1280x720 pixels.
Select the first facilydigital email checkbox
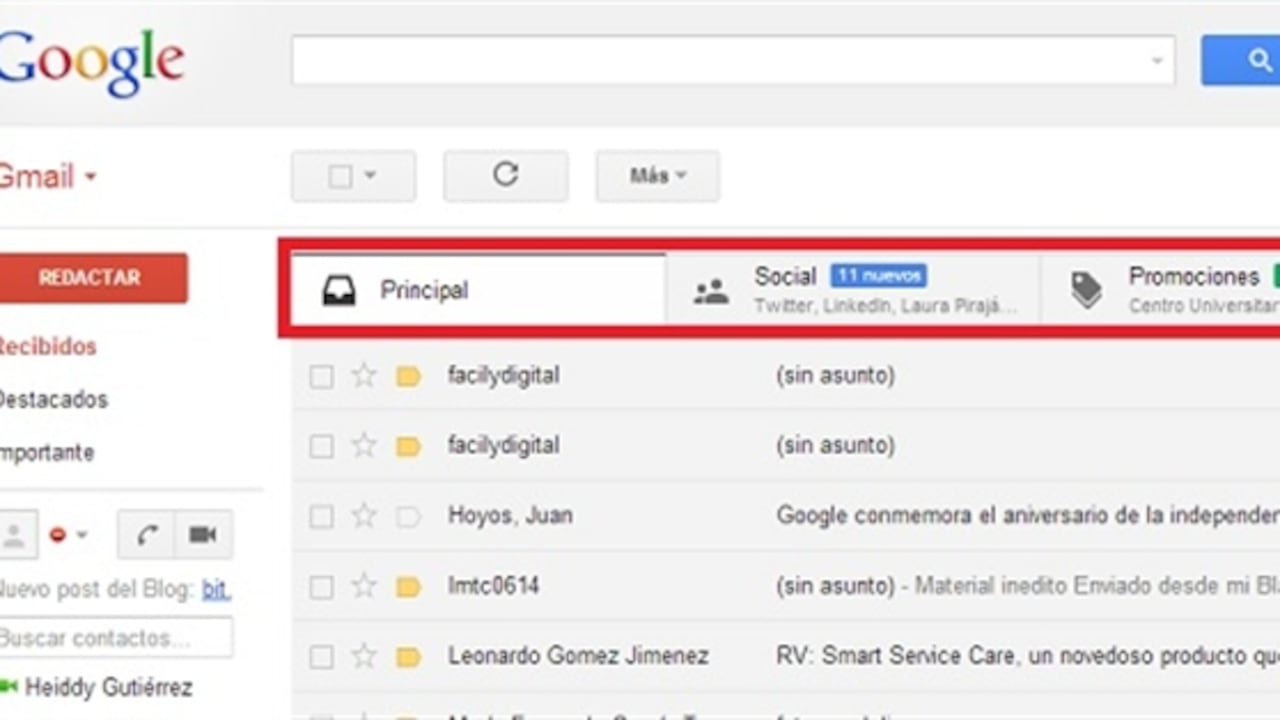click(321, 376)
